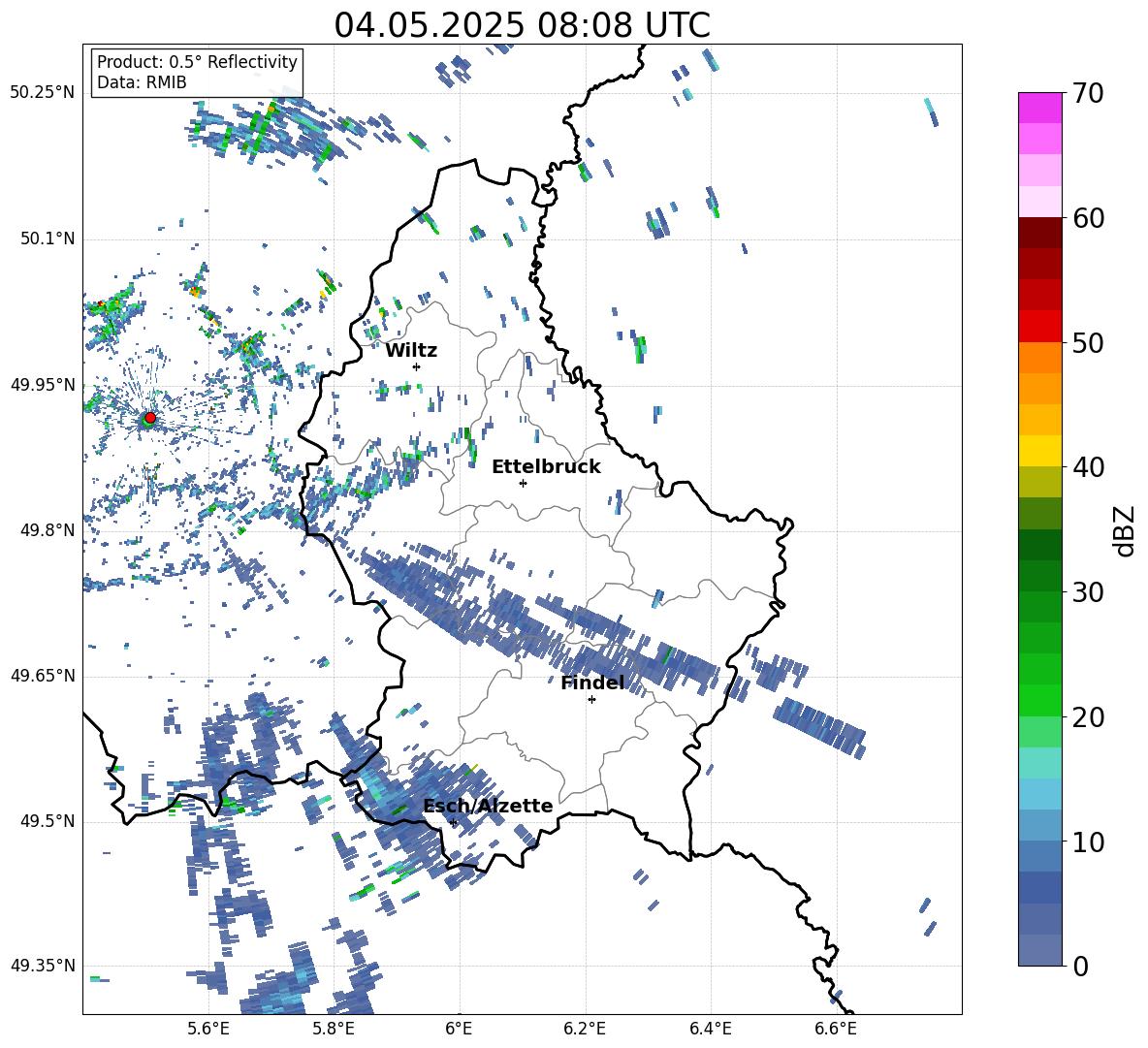Click the 6.4°E longitude label

[710, 1029]
